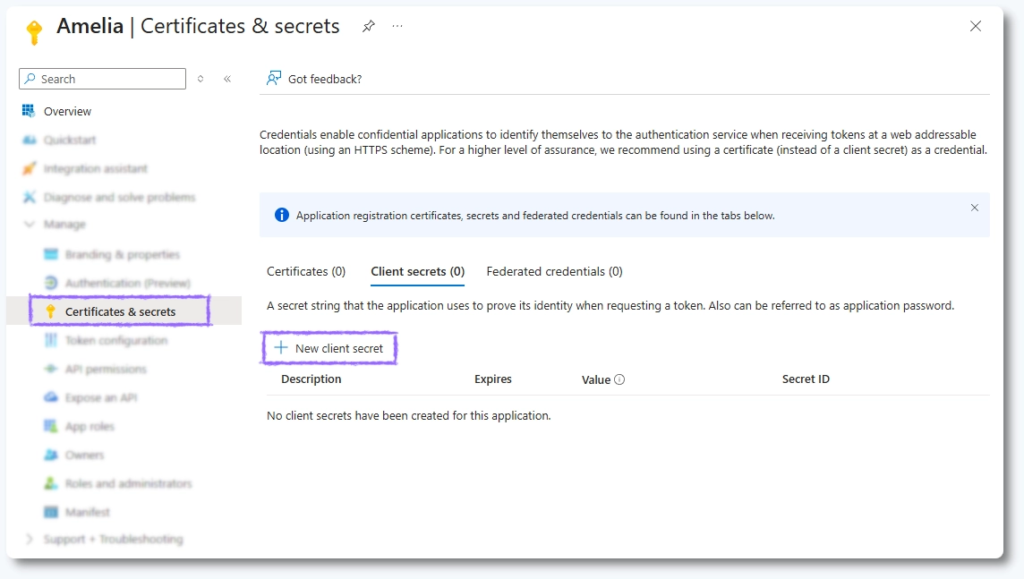The width and height of the screenshot is (1024, 579).
Task: Click the Got feedback person icon
Action: [x=274, y=79]
